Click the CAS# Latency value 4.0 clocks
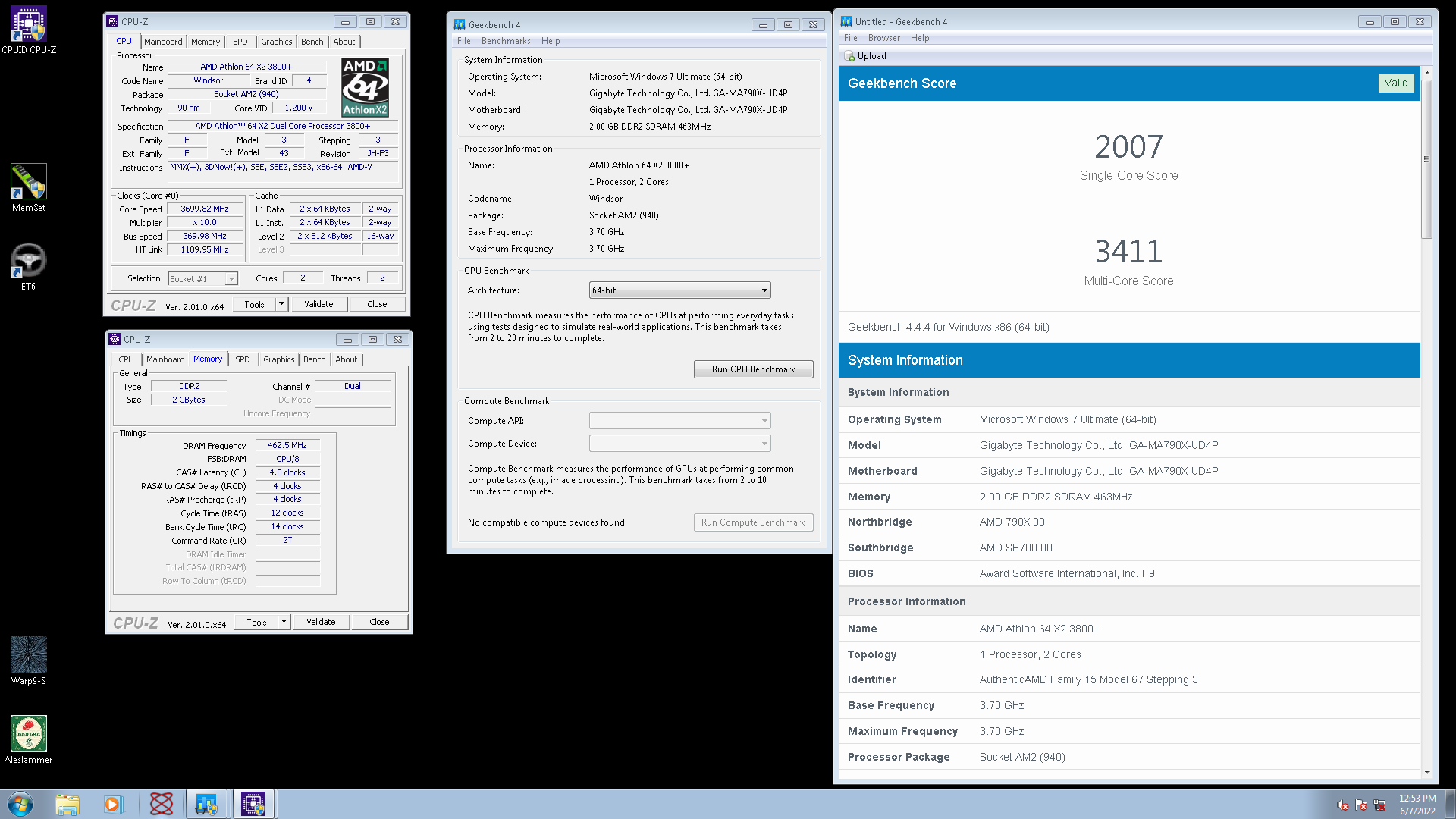The height and width of the screenshot is (819, 1456). (287, 472)
